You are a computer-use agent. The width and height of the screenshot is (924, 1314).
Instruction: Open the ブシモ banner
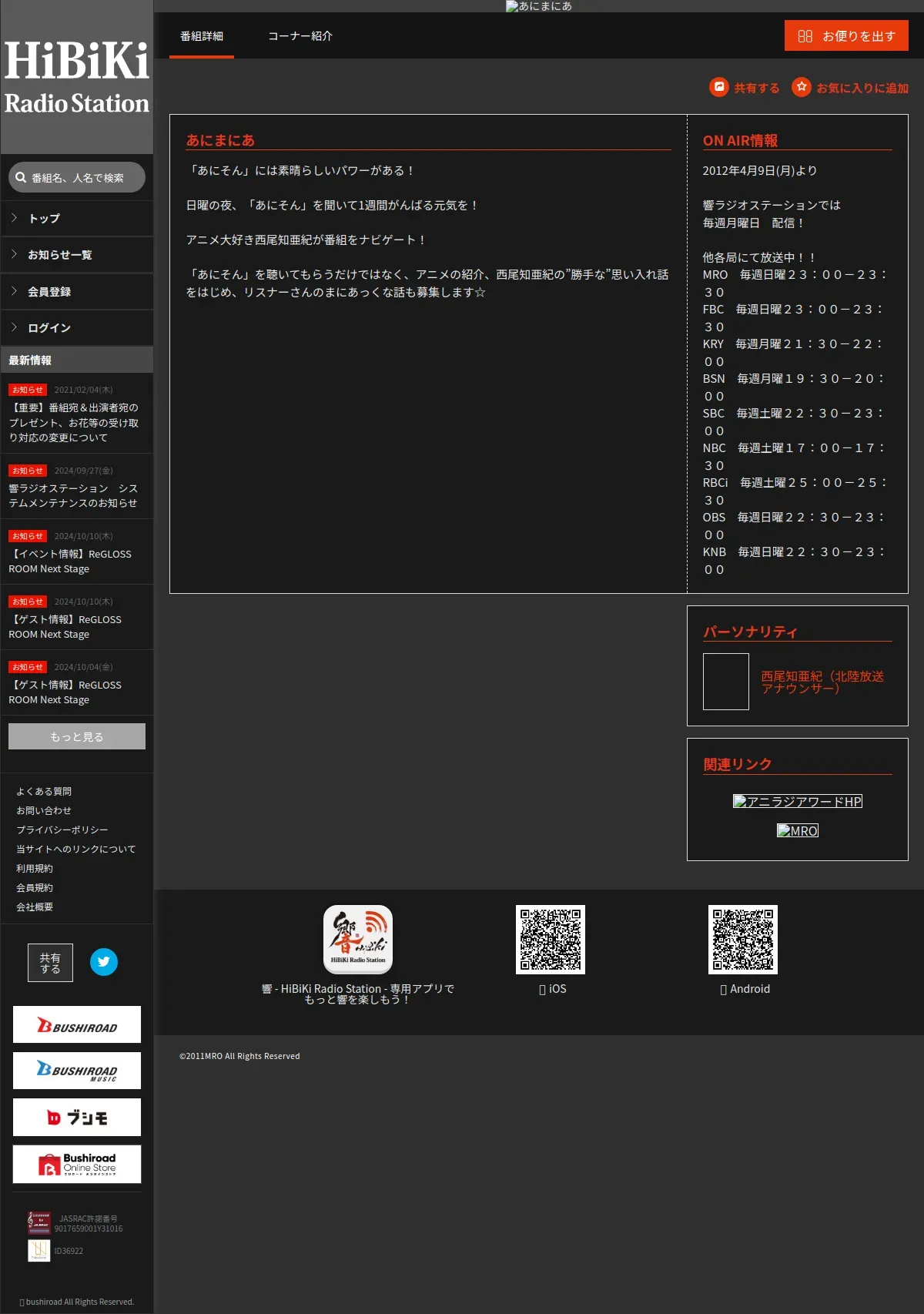click(x=77, y=1117)
